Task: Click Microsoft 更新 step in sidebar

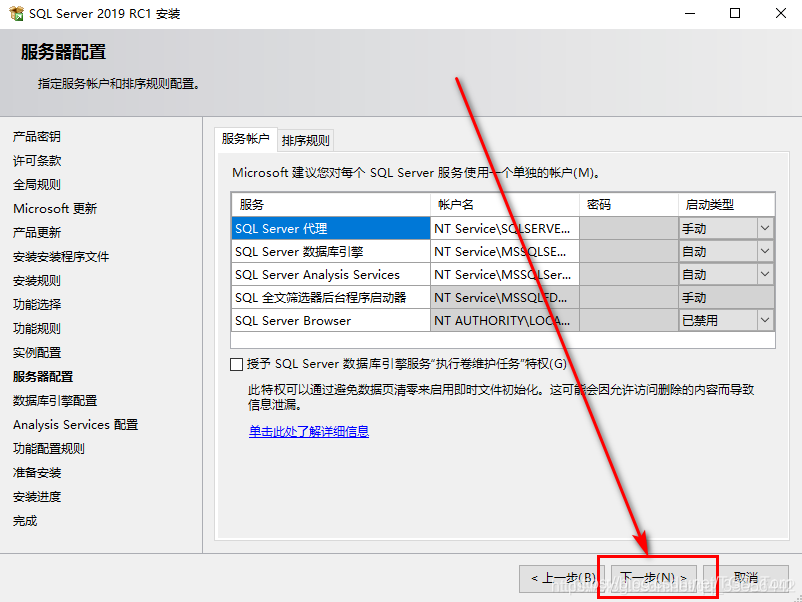Action: pyautogui.click(x=55, y=209)
